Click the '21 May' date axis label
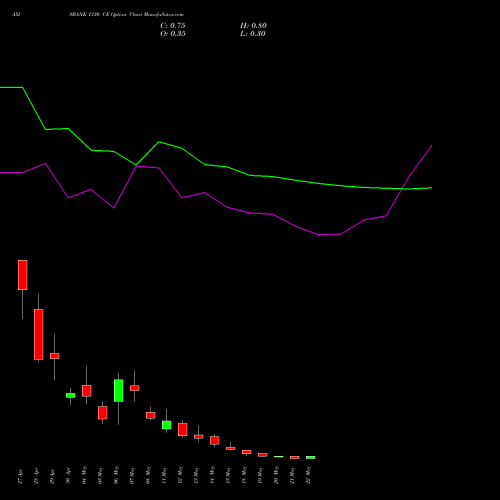 coord(292,475)
